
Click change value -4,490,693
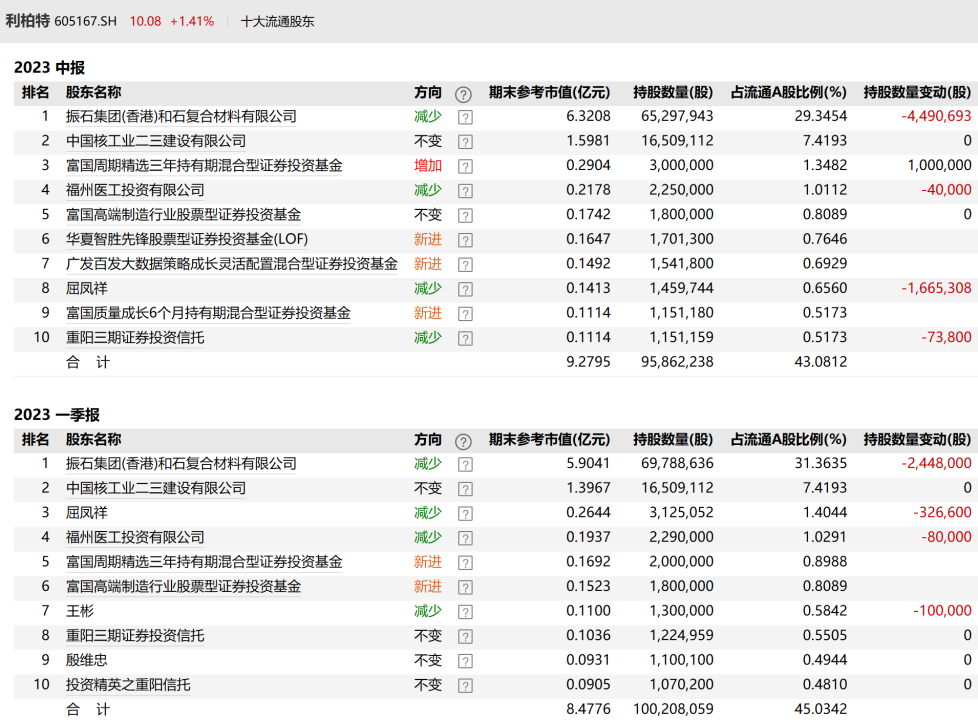(936, 116)
